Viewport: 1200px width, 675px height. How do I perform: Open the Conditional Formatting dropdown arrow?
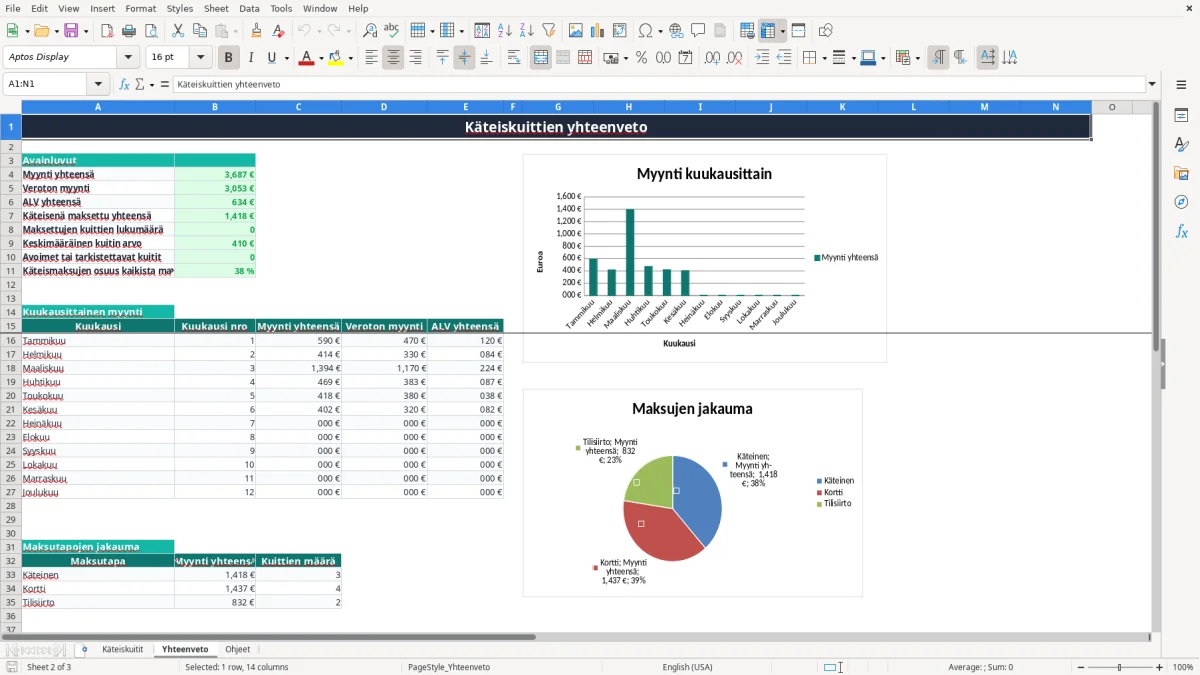(x=917, y=58)
